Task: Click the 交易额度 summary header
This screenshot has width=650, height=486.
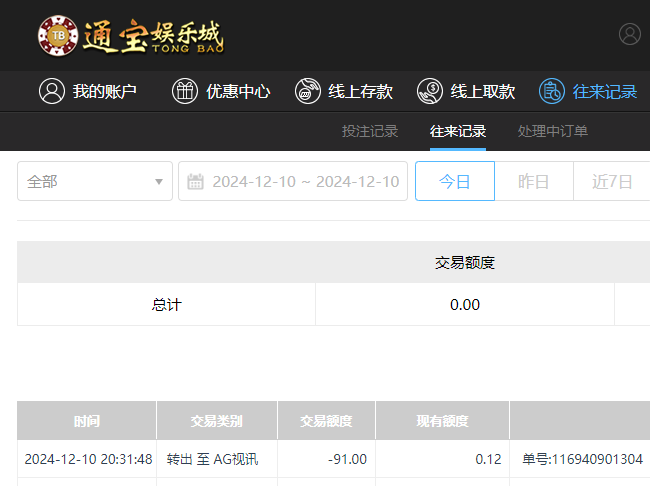Action: pyautogui.click(x=465, y=262)
